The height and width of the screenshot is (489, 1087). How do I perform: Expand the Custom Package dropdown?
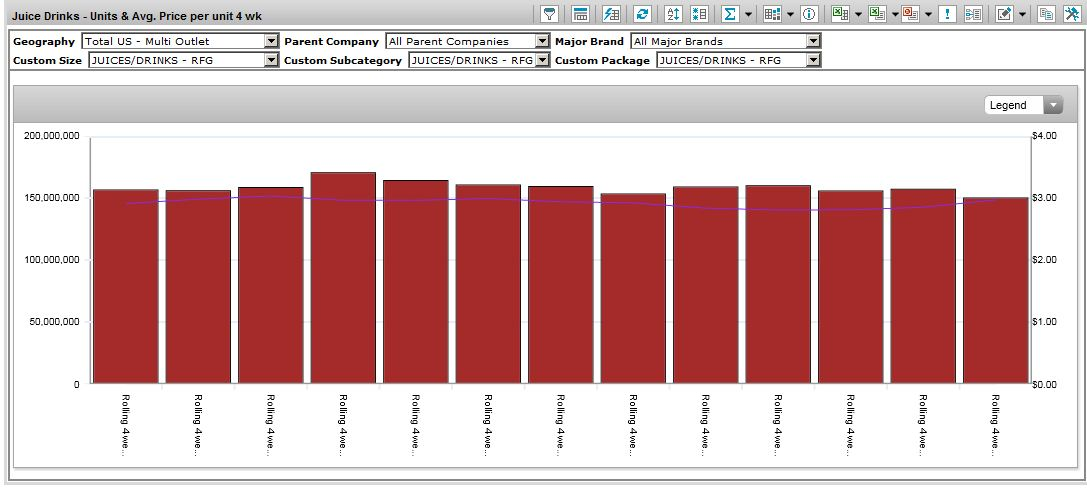812,60
